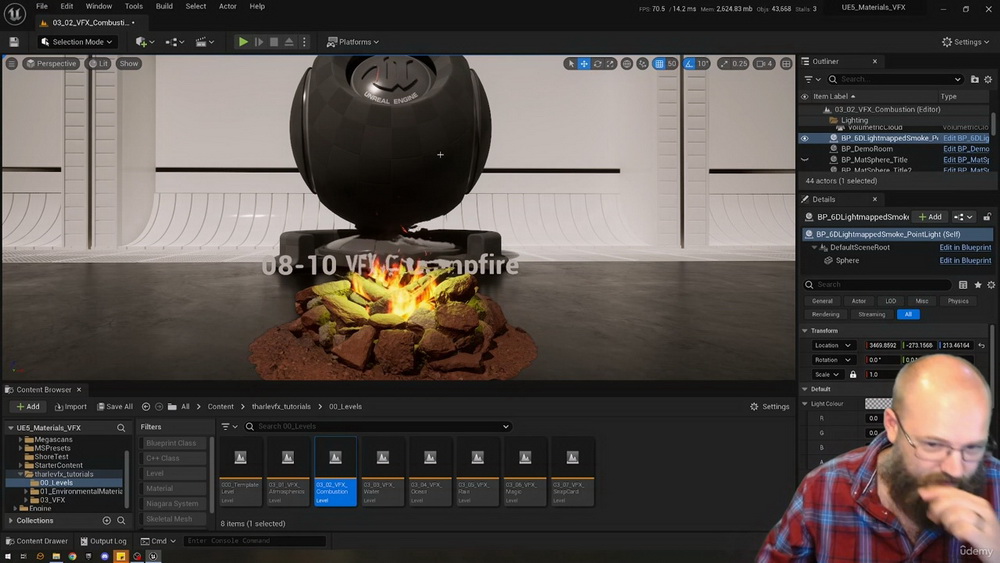Viewport: 1000px width, 563px height.
Task: Select BP_DemoRoom in the Outliner
Action: click(x=867, y=149)
